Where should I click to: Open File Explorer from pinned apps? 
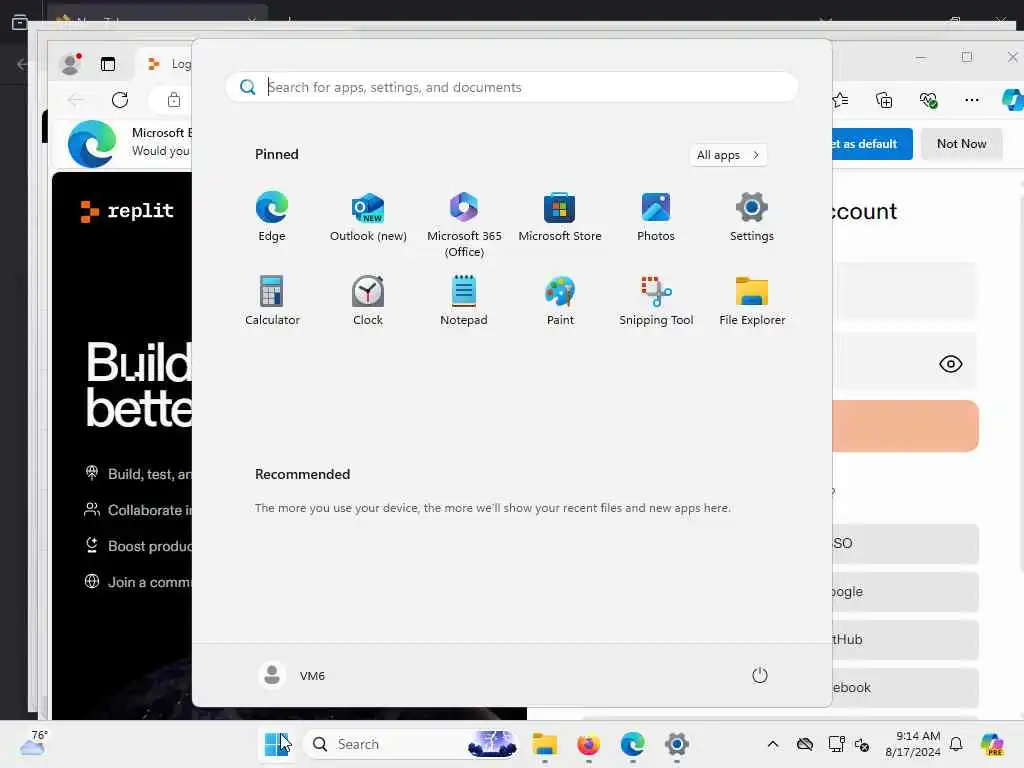click(x=752, y=300)
